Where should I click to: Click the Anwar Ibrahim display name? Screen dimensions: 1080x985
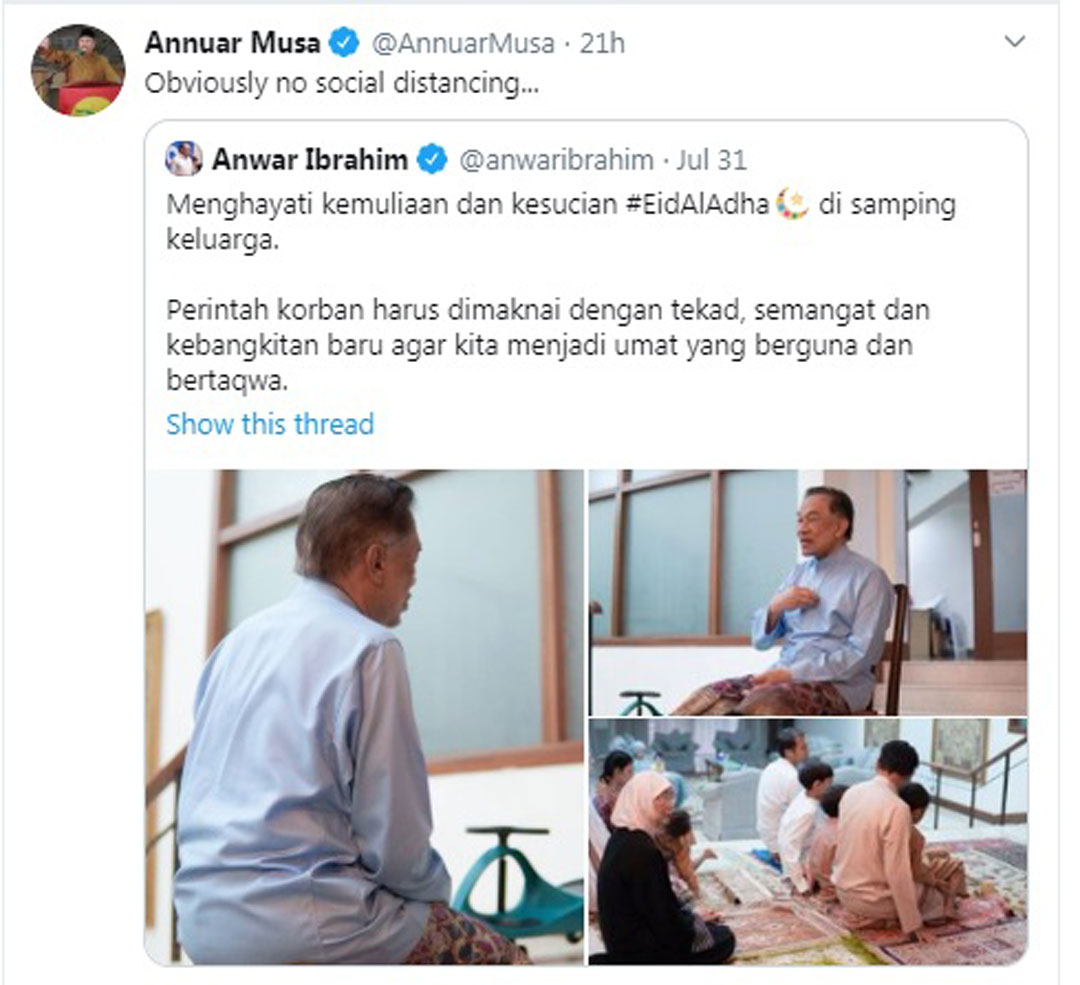coord(310,160)
